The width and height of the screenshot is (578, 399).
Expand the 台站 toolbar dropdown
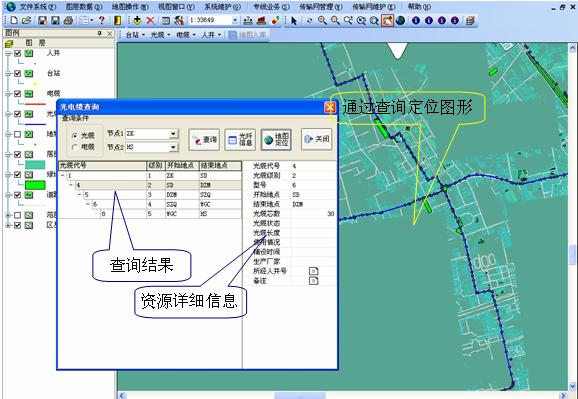[135, 35]
